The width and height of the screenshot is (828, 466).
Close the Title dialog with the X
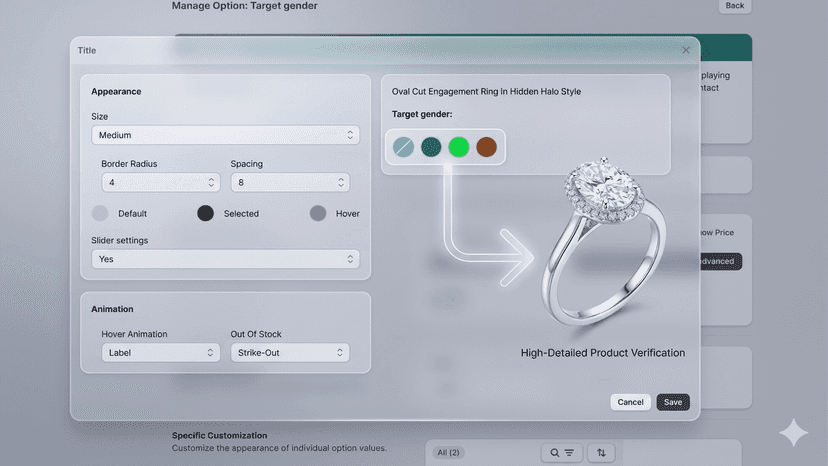click(x=685, y=50)
